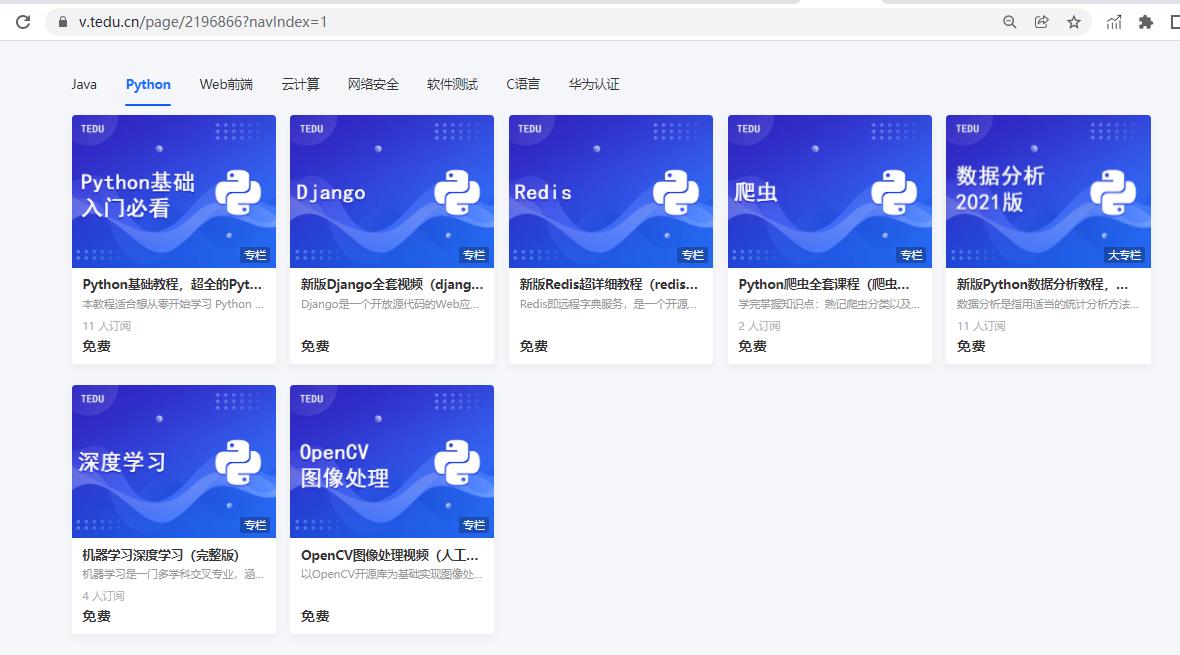The width and height of the screenshot is (1180, 655).
Task: Click the lock icon in address bar
Action: click(62, 22)
